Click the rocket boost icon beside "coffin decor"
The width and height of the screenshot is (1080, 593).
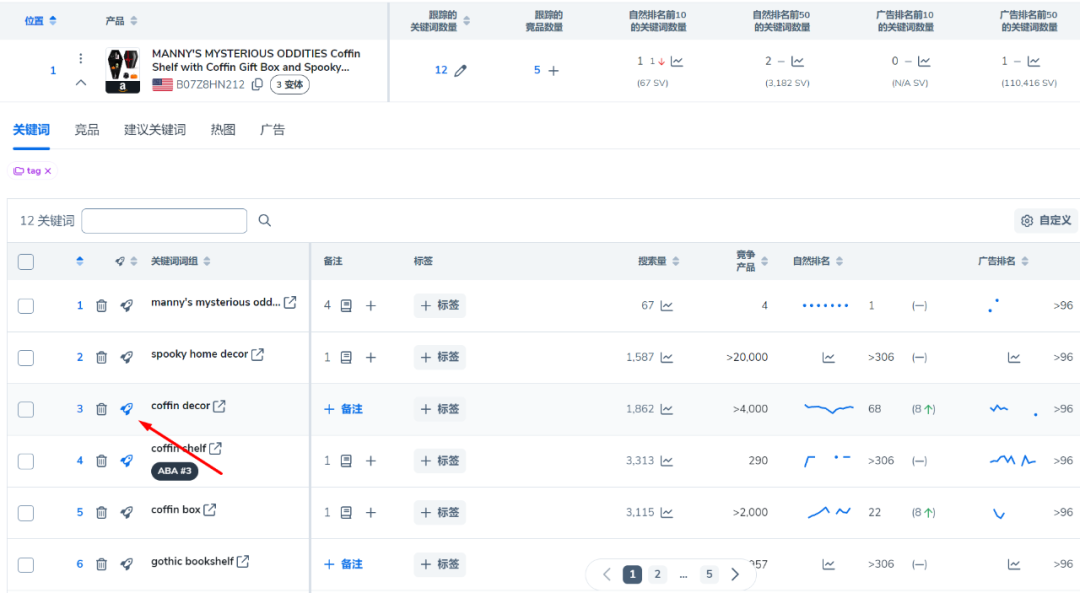[126, 408]
